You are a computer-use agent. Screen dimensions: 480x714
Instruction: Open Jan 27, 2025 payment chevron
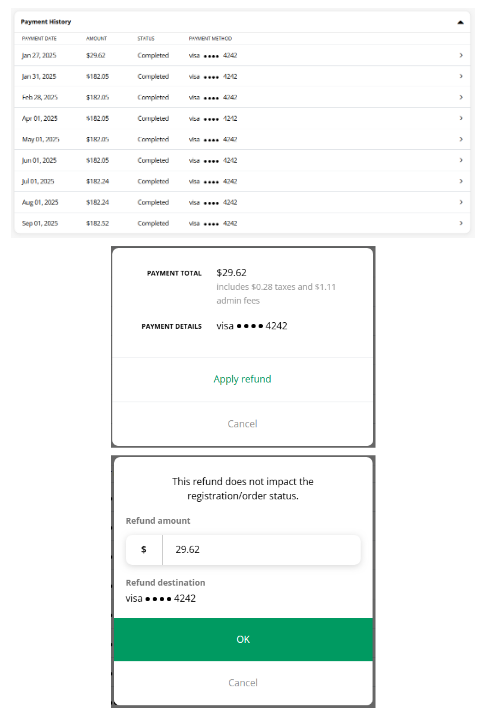coord(461,55)
